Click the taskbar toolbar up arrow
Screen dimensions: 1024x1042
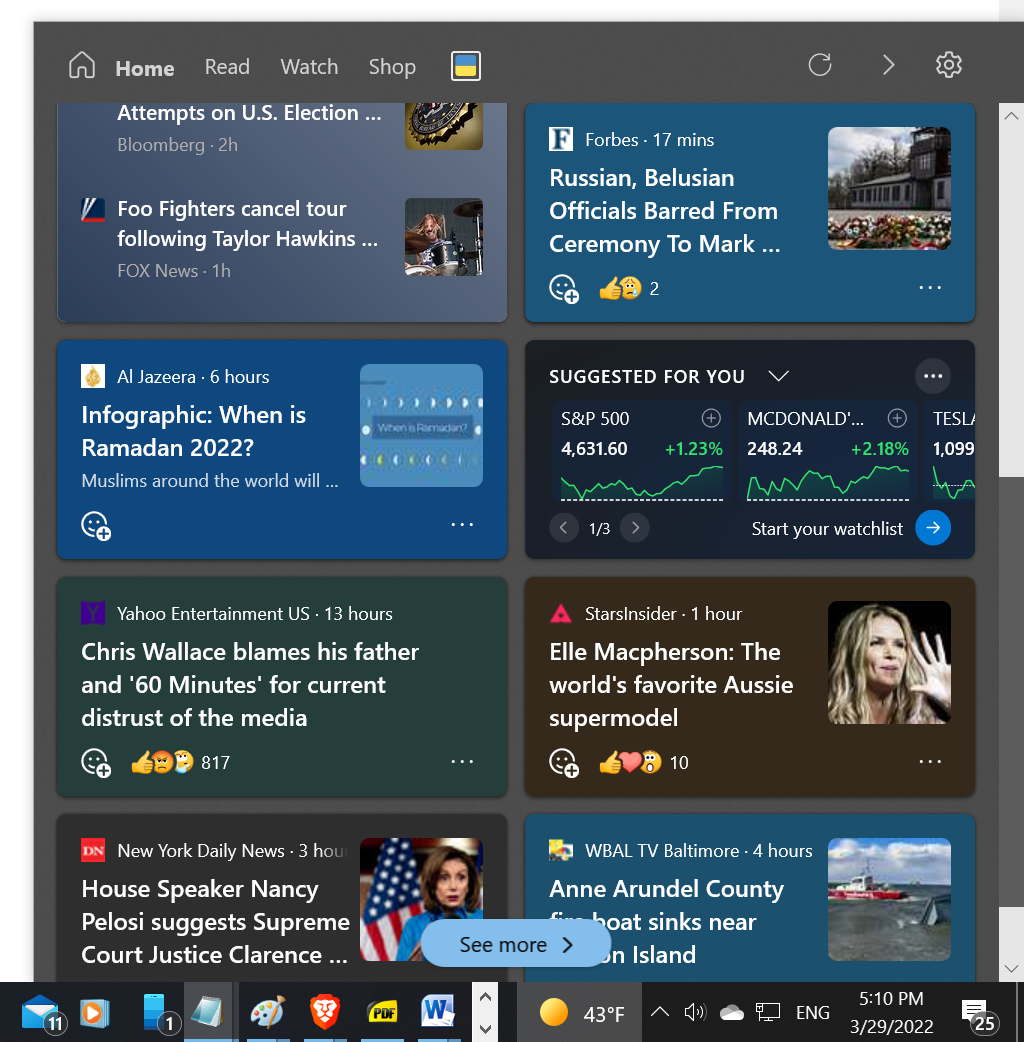tap(485, 997)
